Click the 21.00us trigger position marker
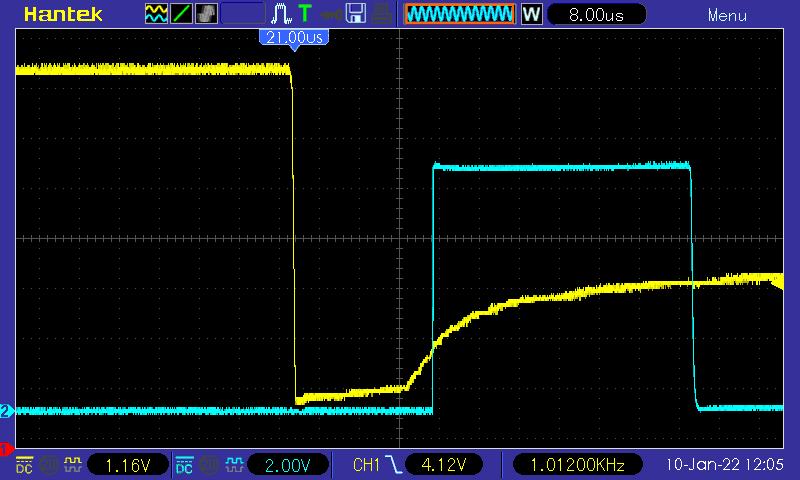Viewport: 800px width, 480px height. [x=294, y=39]
